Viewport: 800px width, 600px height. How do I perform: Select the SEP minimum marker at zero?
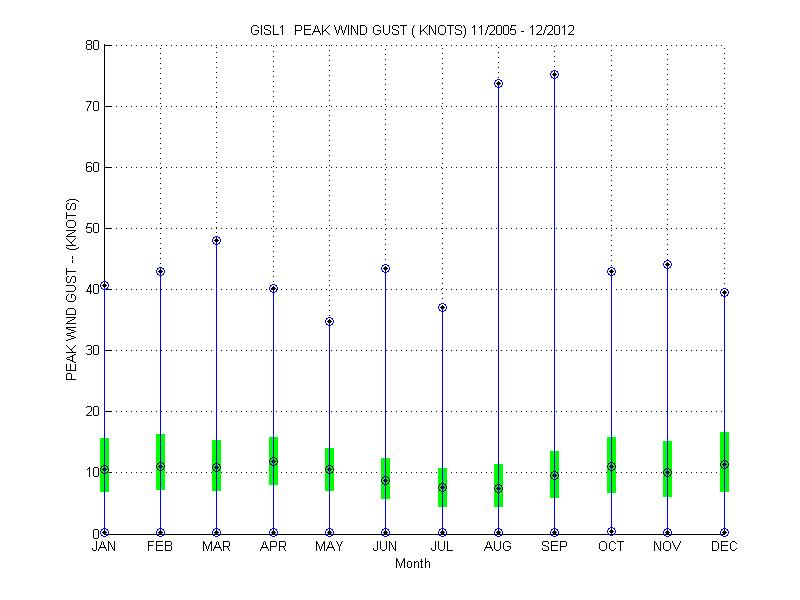pos(555,533)
